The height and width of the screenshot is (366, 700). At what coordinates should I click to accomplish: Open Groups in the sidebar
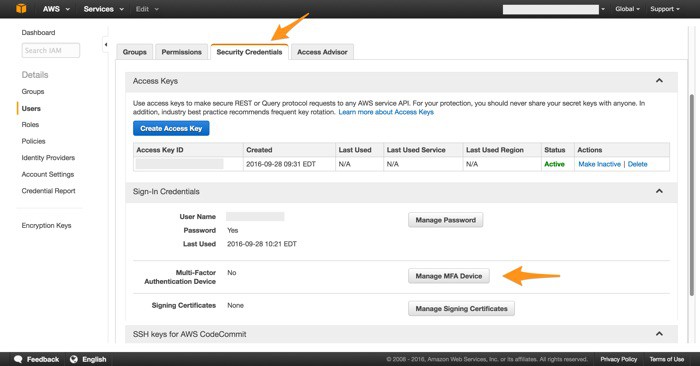[x=33, y=92]
